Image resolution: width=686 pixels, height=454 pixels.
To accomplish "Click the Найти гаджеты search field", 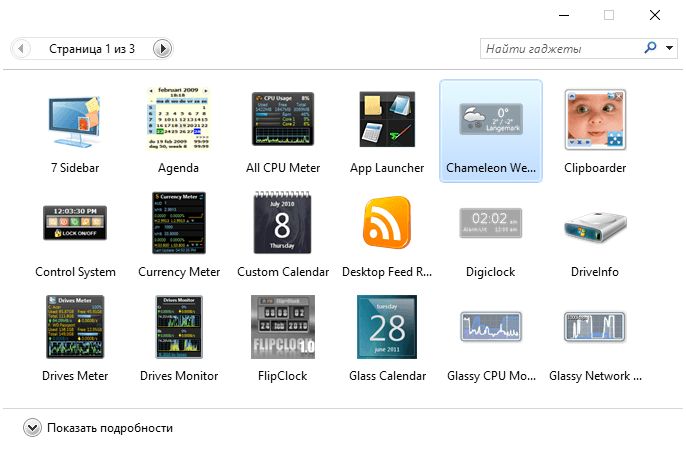I will point(560,48).
